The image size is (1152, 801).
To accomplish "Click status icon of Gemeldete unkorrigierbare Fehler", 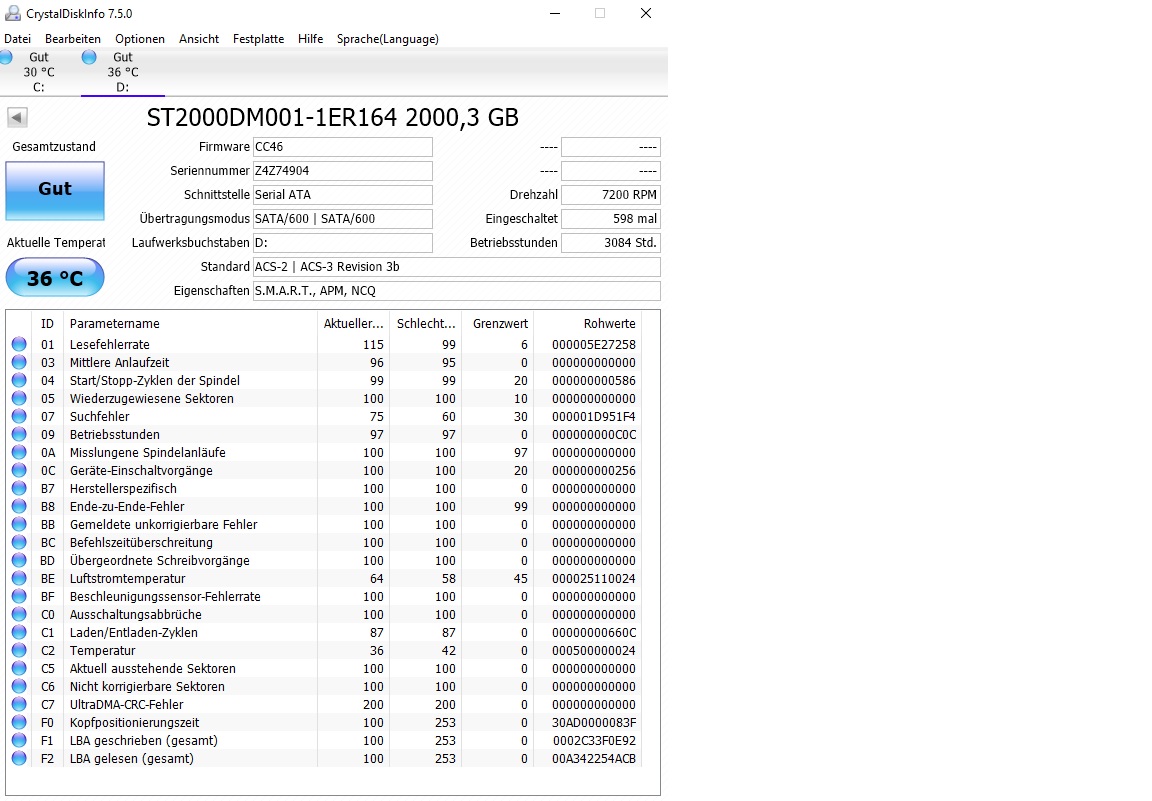I will [19, 524].
